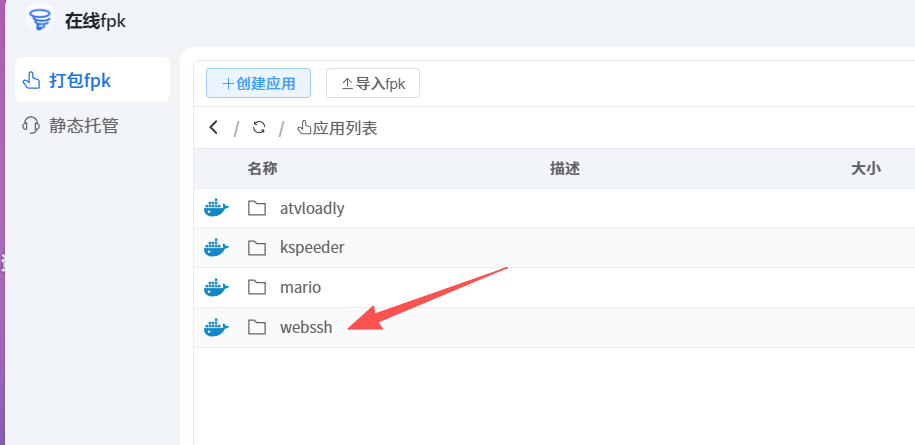Click the Docker whale icon for mario
Image resolution: width=915 pixels, height=445 pixels.
(216, 287)
